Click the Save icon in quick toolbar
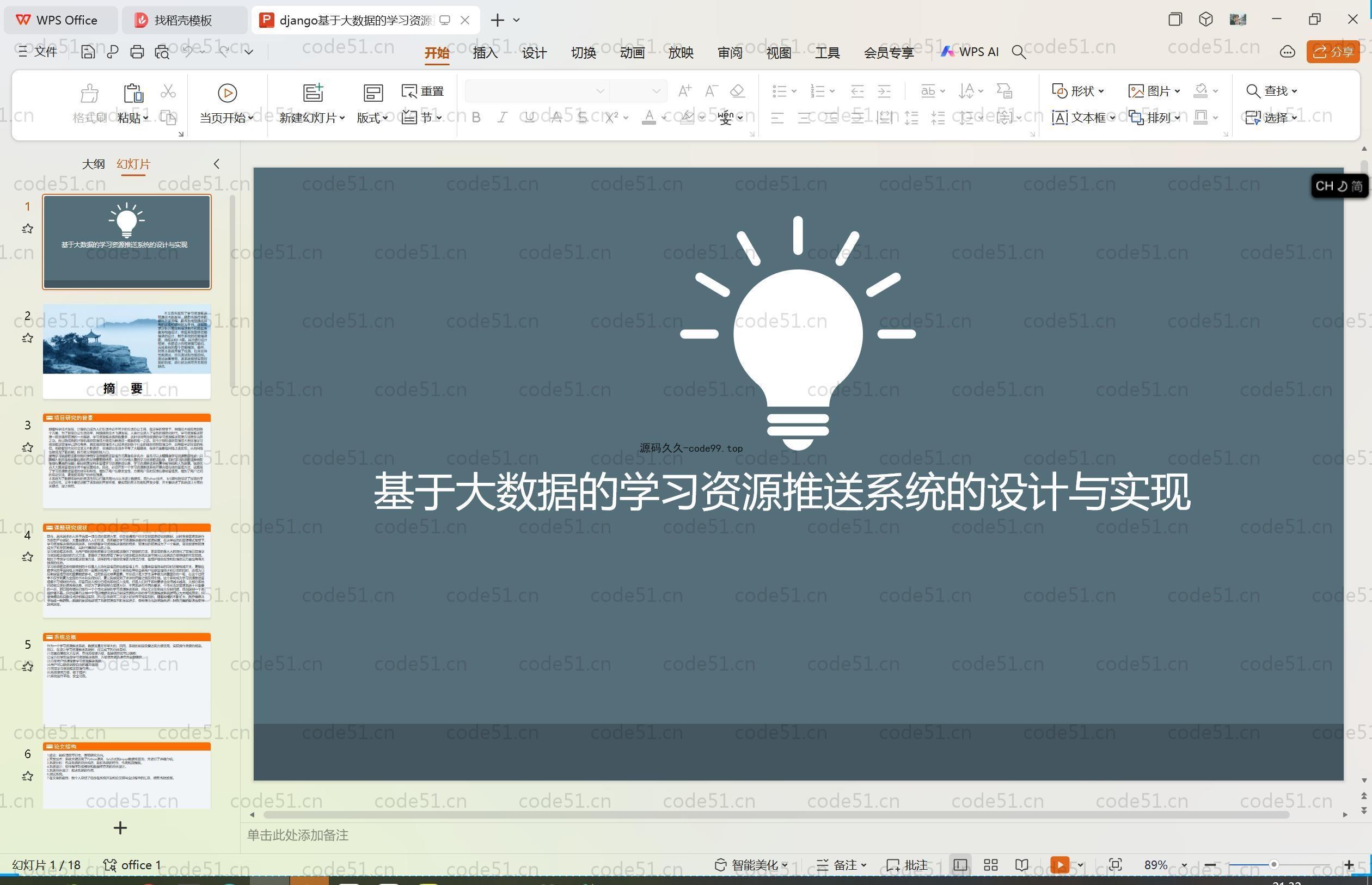 (87, 52)
